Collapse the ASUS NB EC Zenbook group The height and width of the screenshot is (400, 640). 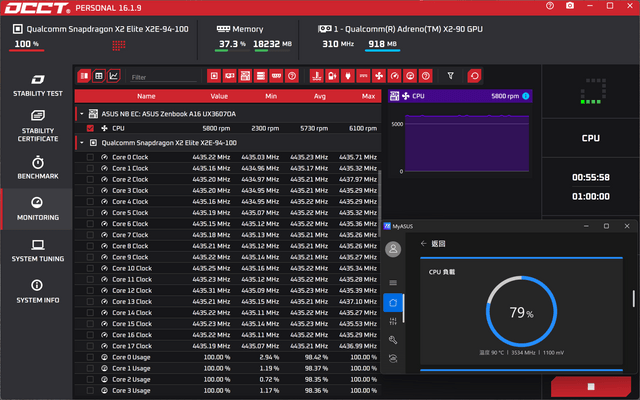[x=82, y=114]
